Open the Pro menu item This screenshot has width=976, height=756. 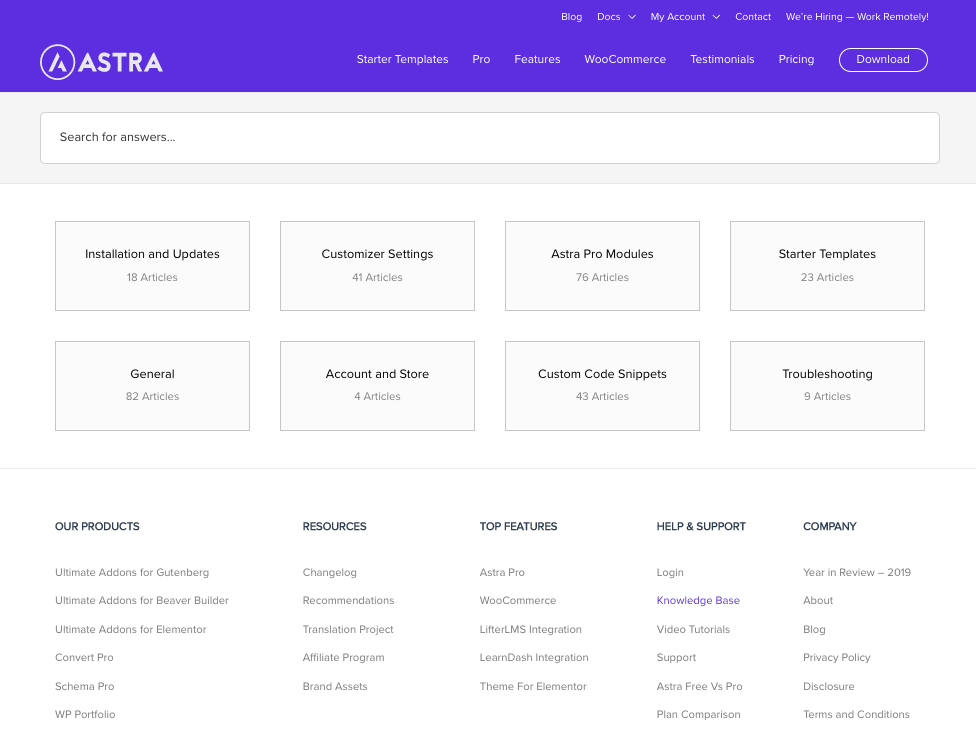[x=481, y=59]
